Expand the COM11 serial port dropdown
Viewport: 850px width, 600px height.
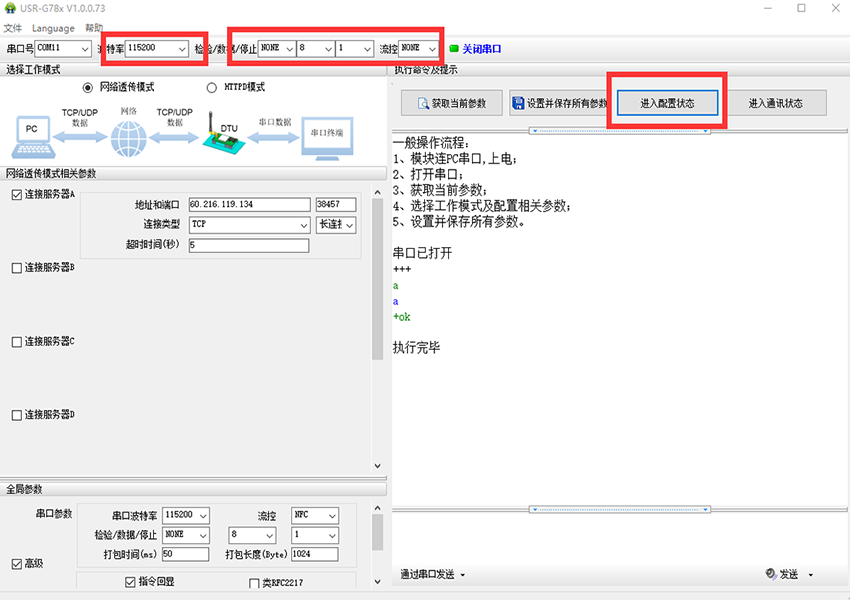point(63,48)
